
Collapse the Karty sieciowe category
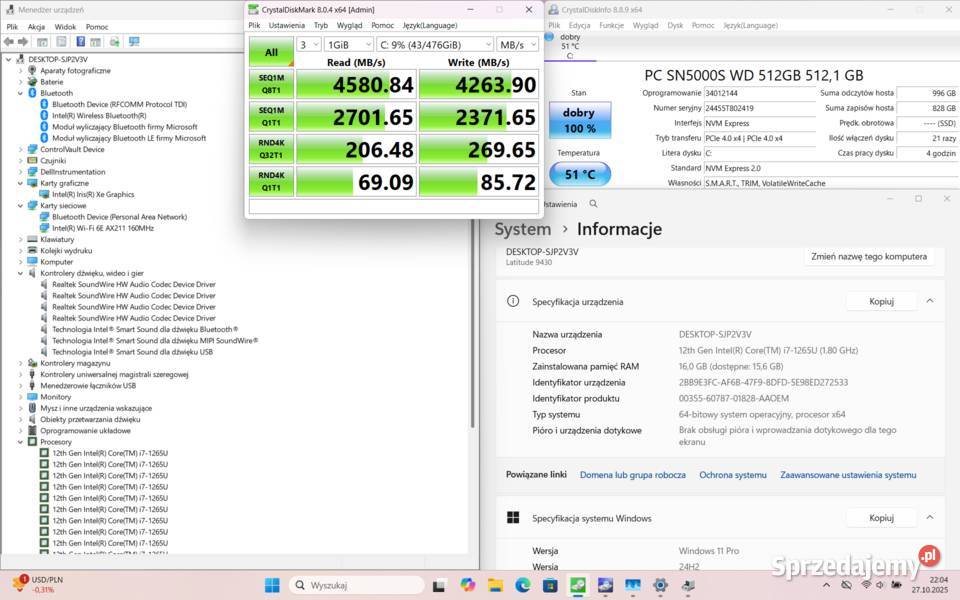(x=21, y=205)
